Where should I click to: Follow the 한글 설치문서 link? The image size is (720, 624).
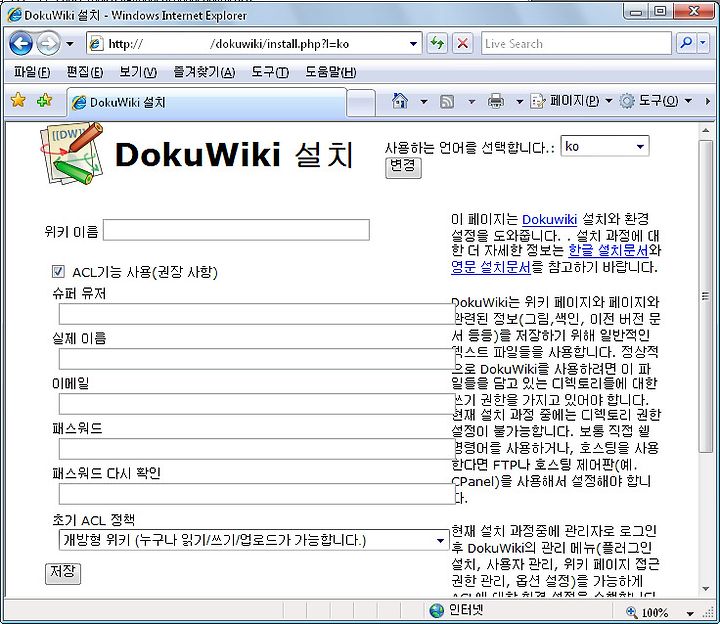608,250
